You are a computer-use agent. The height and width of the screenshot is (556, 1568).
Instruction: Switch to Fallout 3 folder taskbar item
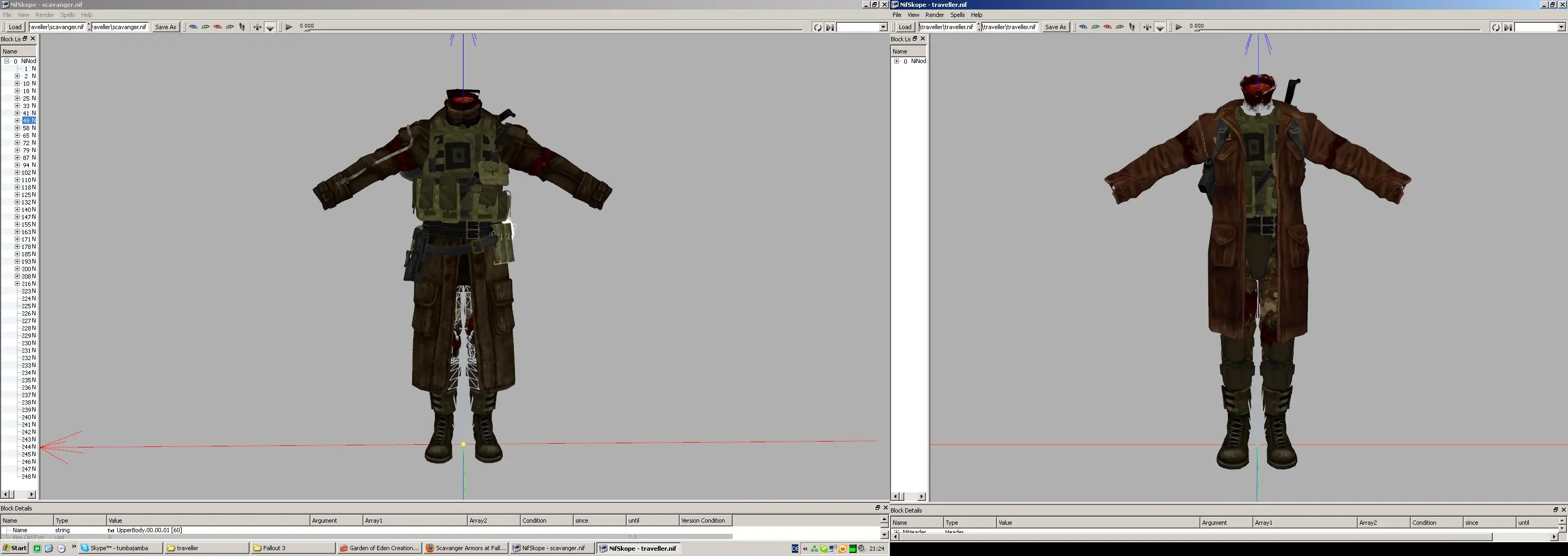pos(293,548)
